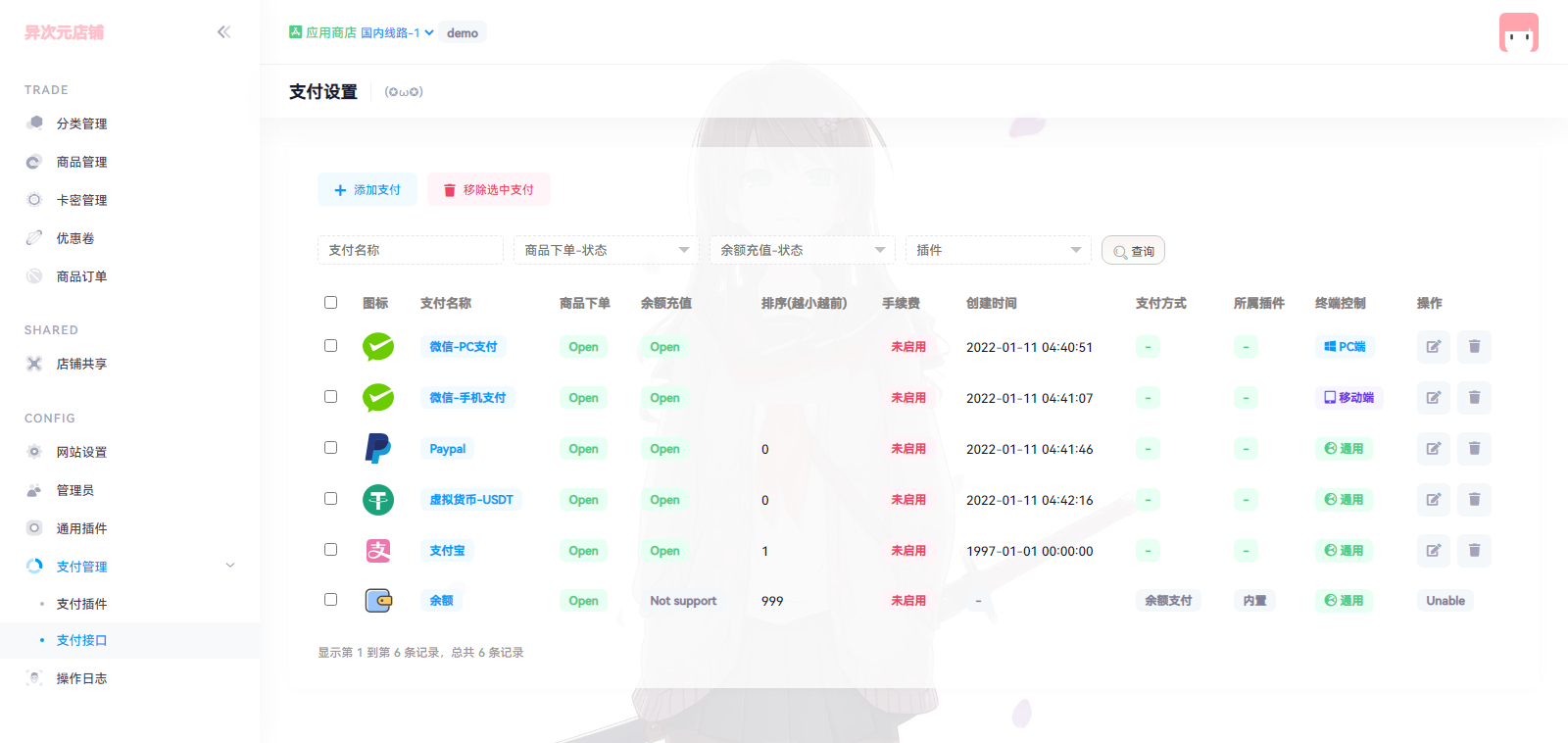The height and width of the screenshot is (743, 1568).
Task: Check the select-all checkbox in table header
Action: pos(330,302)
